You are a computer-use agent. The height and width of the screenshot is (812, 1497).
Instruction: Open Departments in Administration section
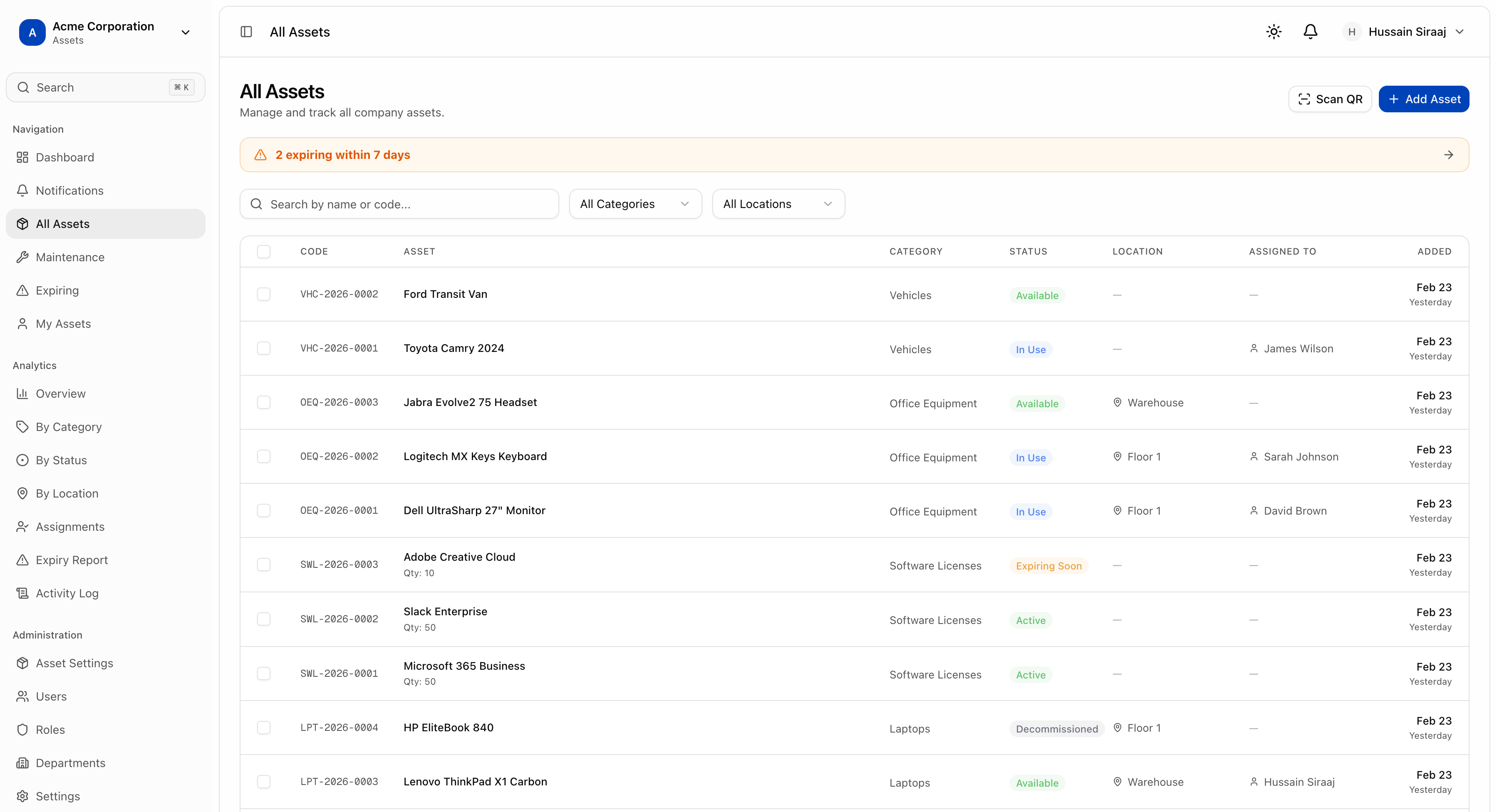pyautogui.click(x=70, y=762)
